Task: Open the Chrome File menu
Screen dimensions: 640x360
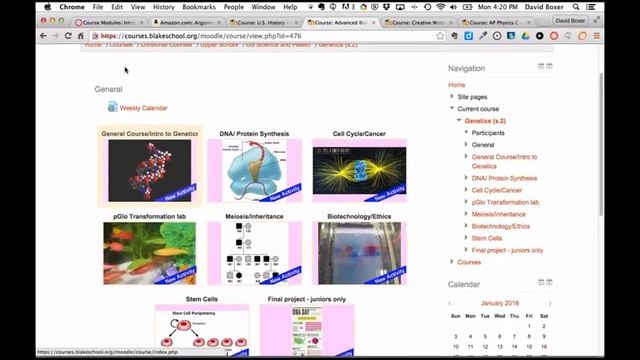Action: pos(98,7)
